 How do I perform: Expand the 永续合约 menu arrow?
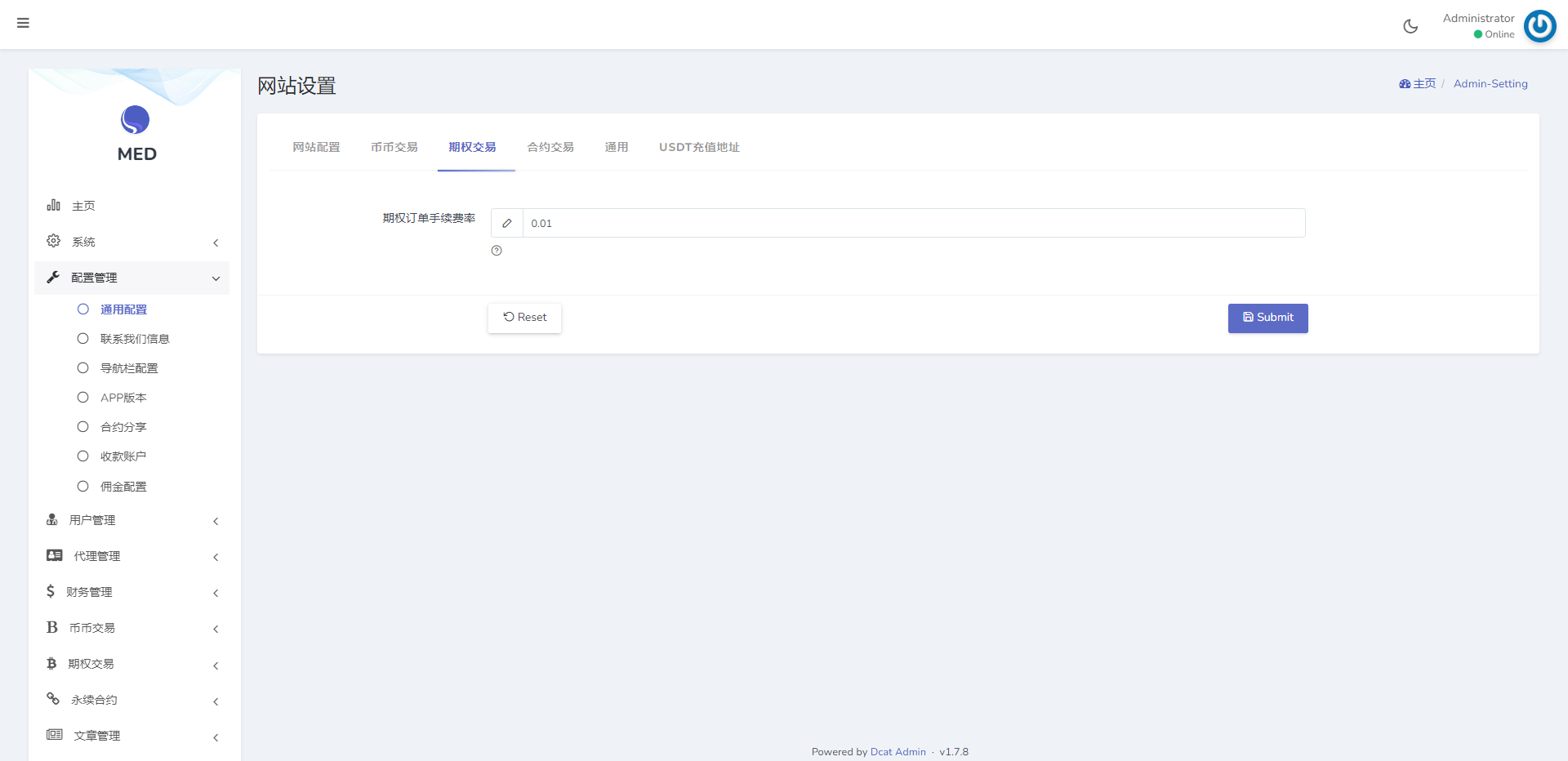click(x=216, y=701)
